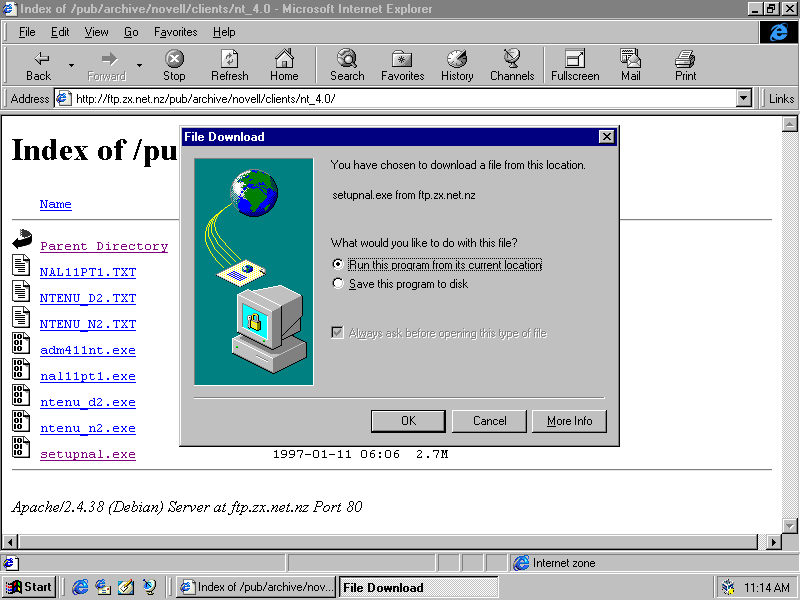Show the History bar
Screen dimensions: 800x600
pyautogui.click(x=457, y=65)
